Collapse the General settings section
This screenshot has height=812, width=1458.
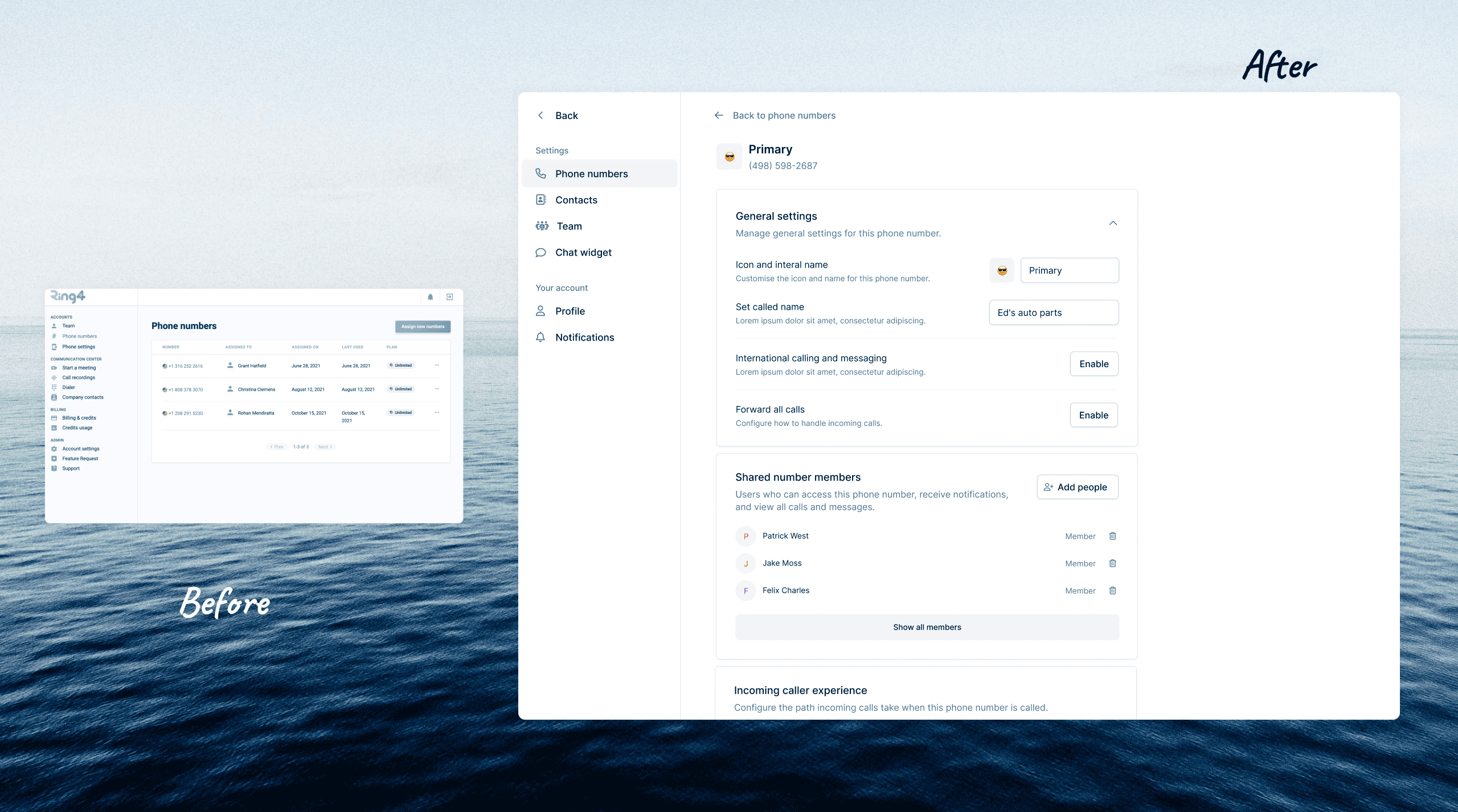point(1113,223)
